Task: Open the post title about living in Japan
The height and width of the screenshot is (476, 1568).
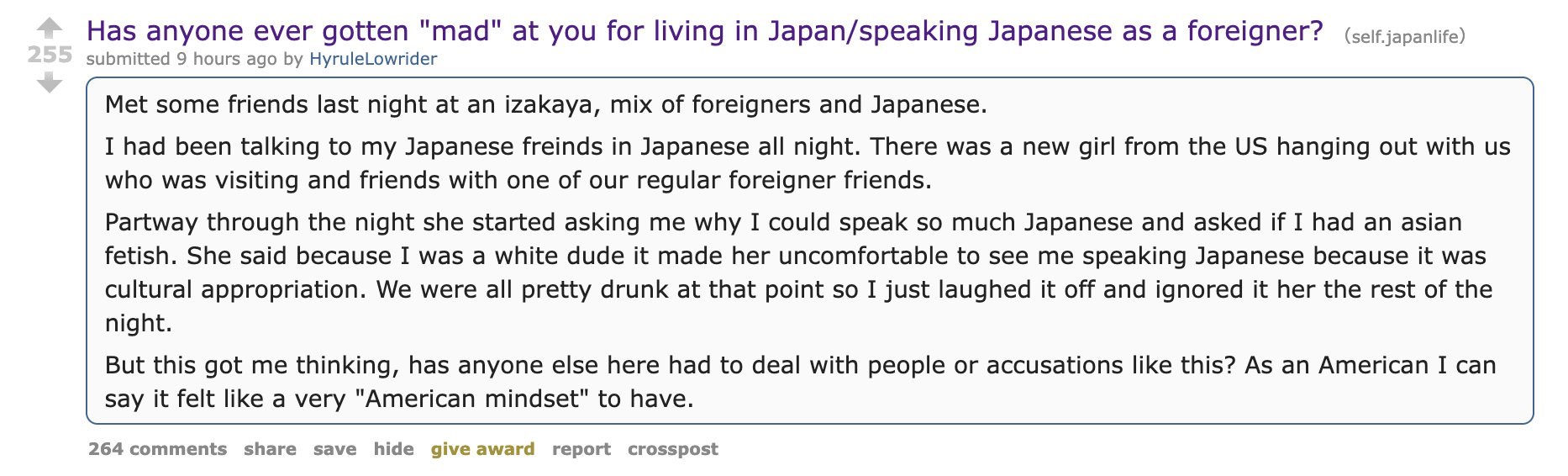Action: click(705, 31)
